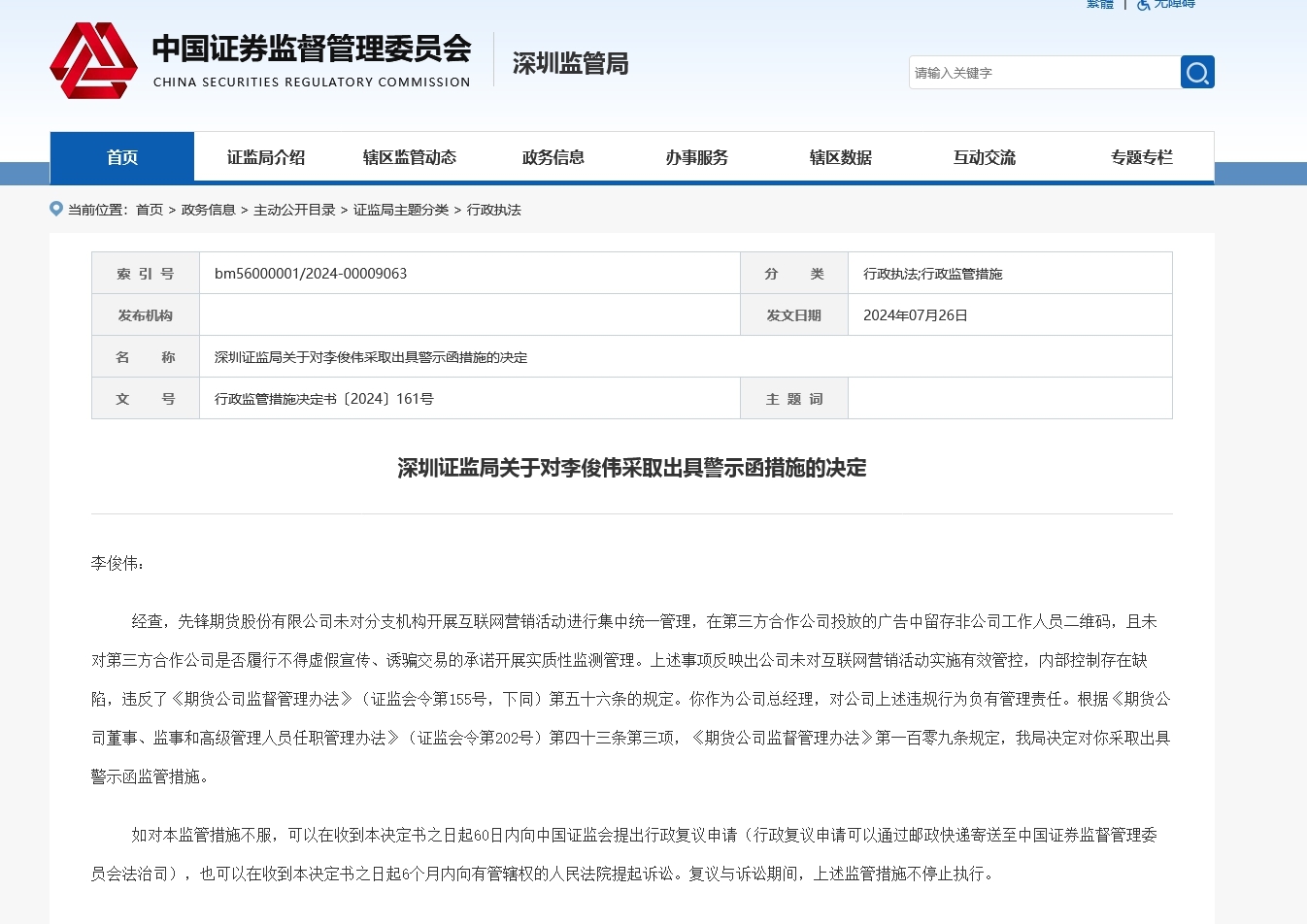Open the 首页 navigation tab
Screen dimensions: 1307x924
tap(122, 157)
